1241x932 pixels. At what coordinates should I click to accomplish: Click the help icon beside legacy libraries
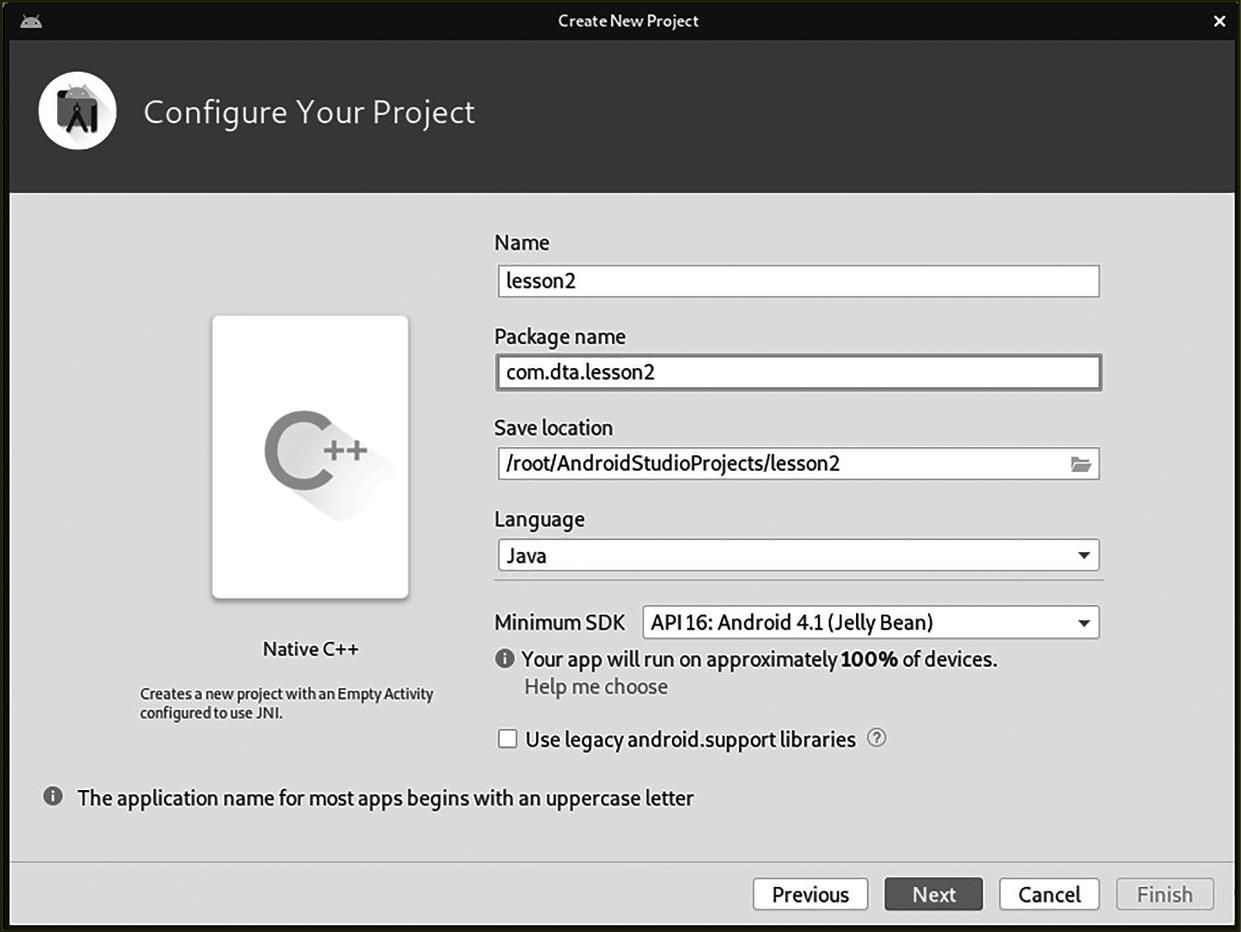pyautogui.click(x=876, y=739)
